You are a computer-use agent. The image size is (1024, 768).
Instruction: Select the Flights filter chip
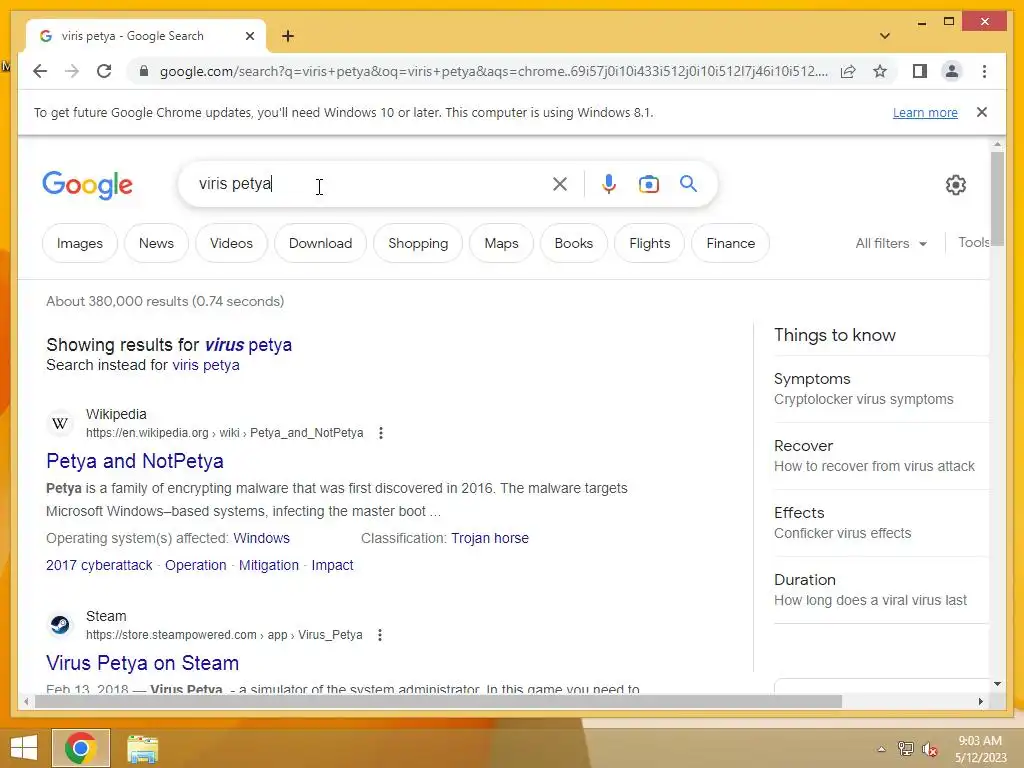tap(649, 243)
